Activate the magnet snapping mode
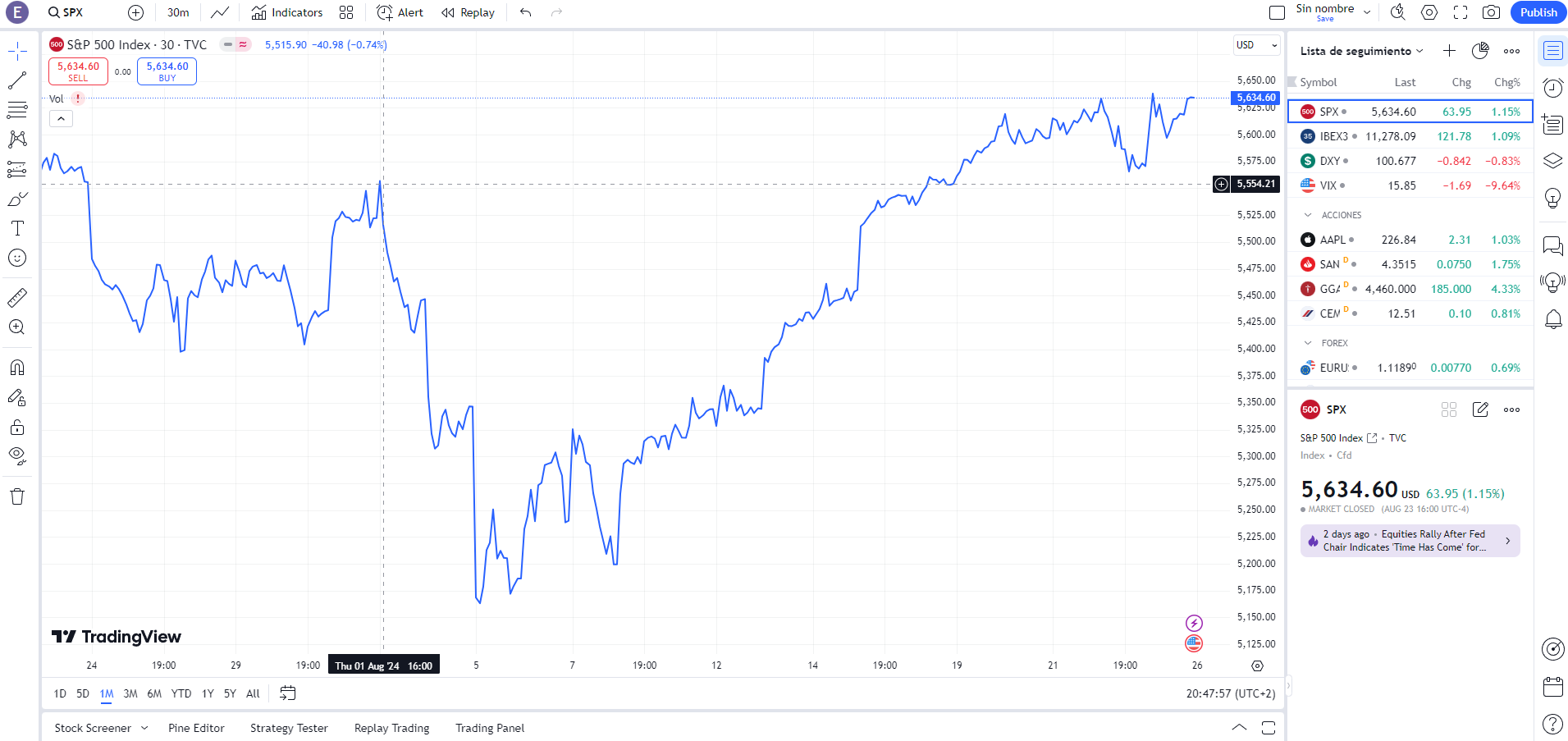 pyautogui.click(x=17, y=367)
